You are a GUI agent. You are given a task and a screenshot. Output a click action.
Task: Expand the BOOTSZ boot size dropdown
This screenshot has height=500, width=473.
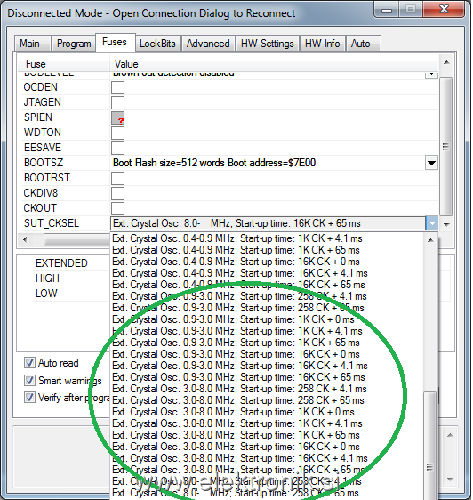click(432, 163)
